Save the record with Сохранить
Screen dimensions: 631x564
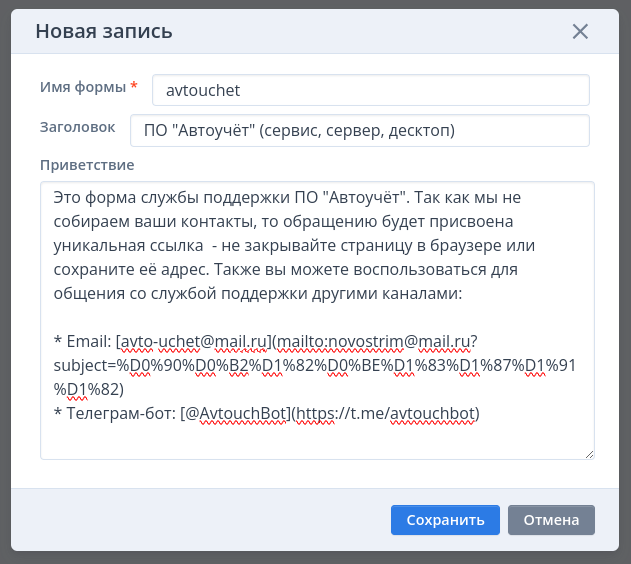pyautogui.click(x=445, y=520)
